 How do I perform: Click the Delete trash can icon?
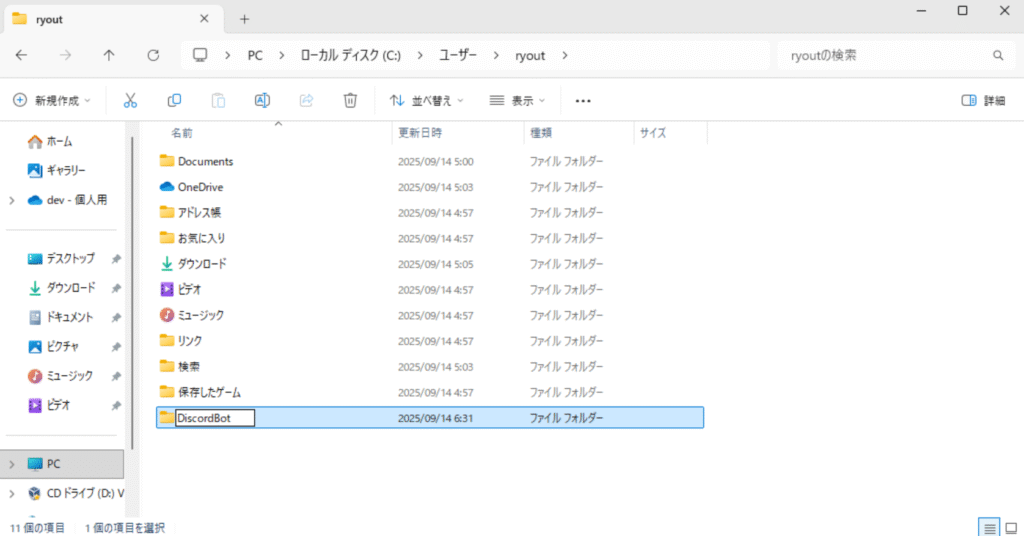350,100
